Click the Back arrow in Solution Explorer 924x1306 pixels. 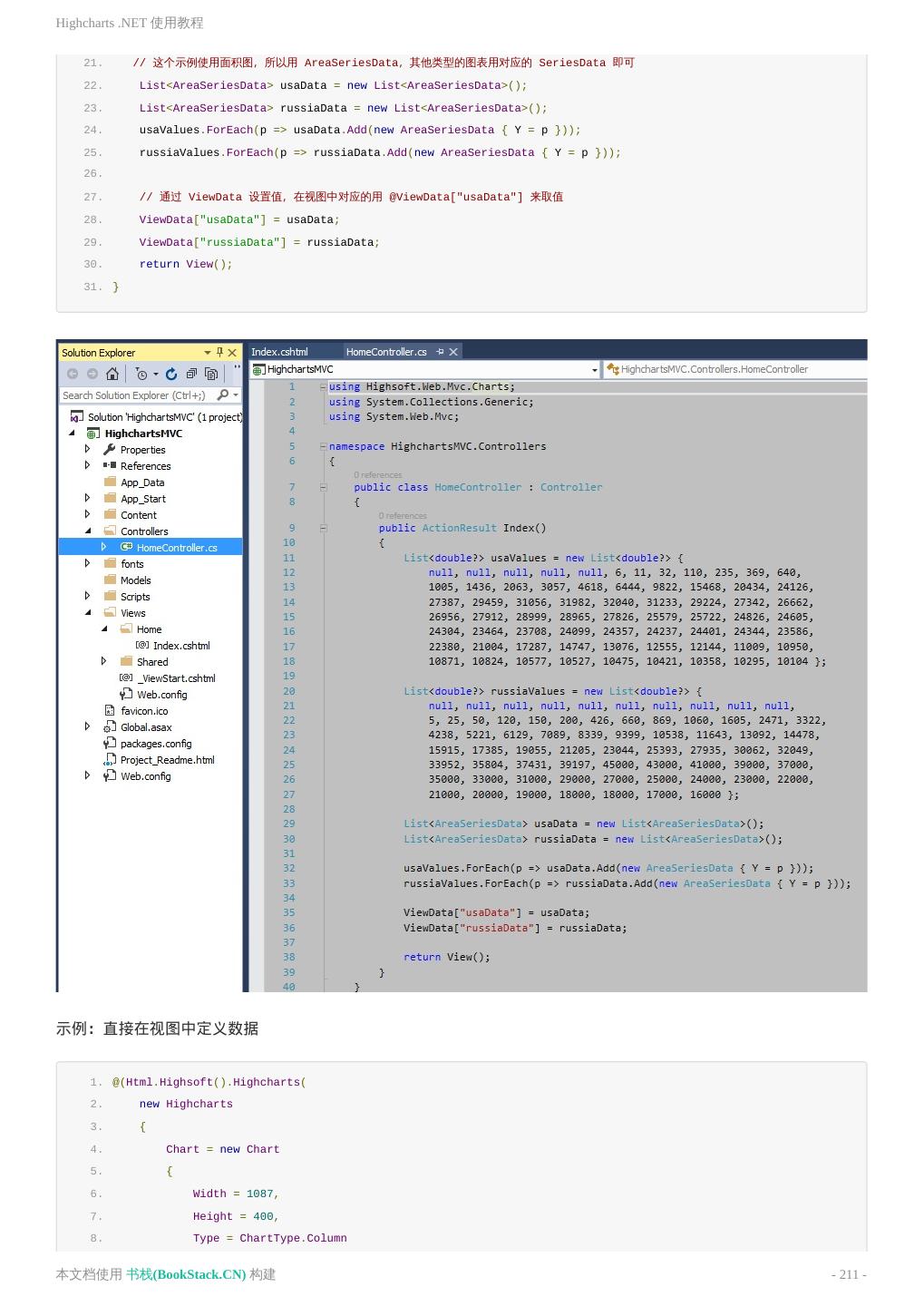tap(73, 374)
